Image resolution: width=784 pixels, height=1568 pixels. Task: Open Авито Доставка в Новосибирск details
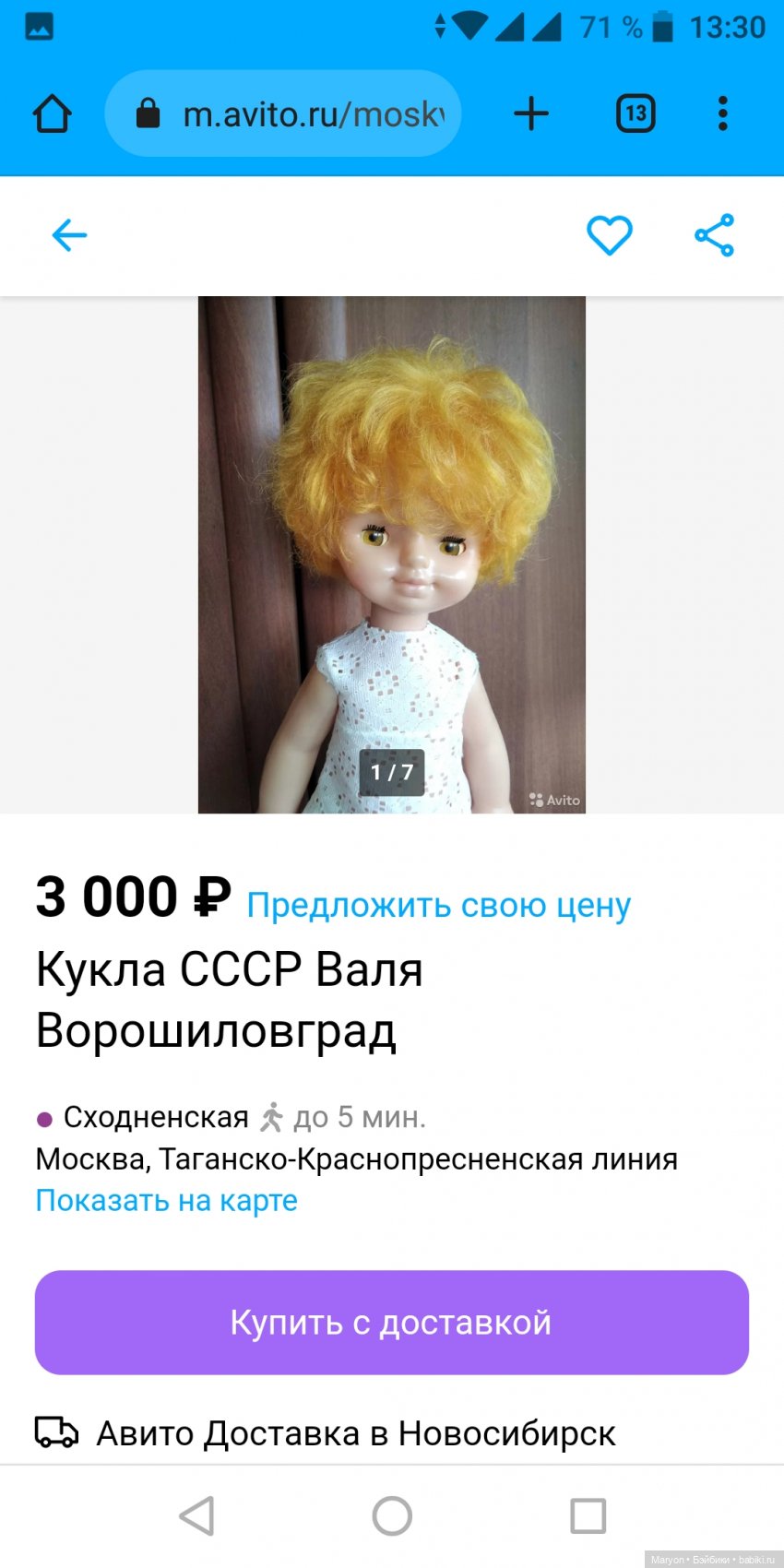(x=356, y=1433)
